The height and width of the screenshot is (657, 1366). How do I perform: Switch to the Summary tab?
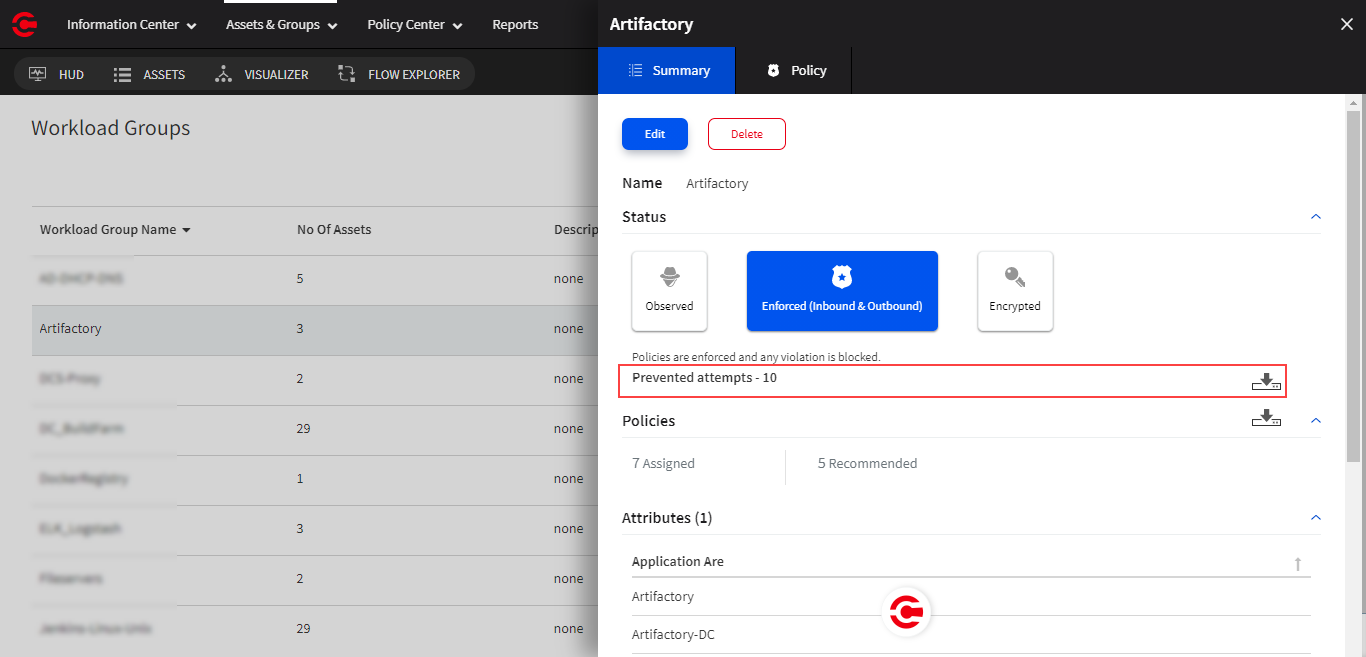(666, 70)
